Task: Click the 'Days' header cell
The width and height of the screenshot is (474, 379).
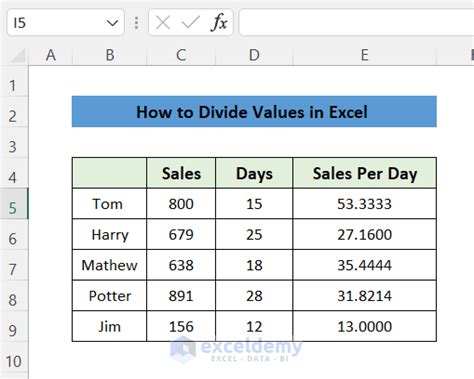Action: 254,173
